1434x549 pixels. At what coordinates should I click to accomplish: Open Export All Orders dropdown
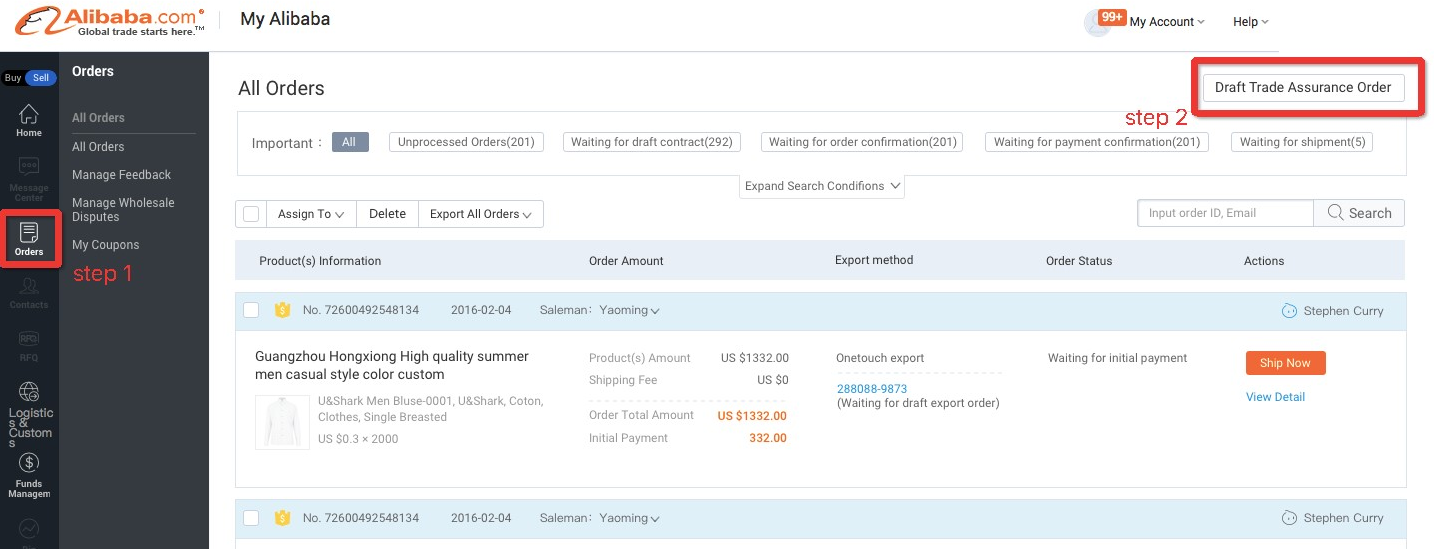coord(480,214)
